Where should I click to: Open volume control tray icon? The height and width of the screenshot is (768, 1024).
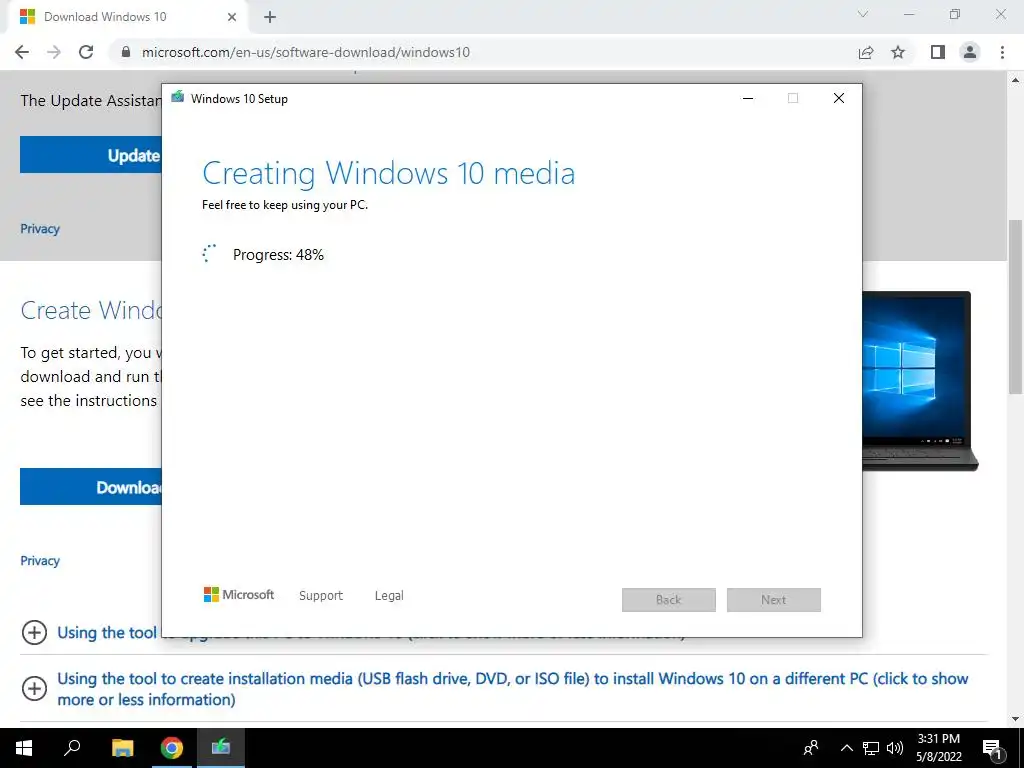pyautogui.click(x=895, y=748)
